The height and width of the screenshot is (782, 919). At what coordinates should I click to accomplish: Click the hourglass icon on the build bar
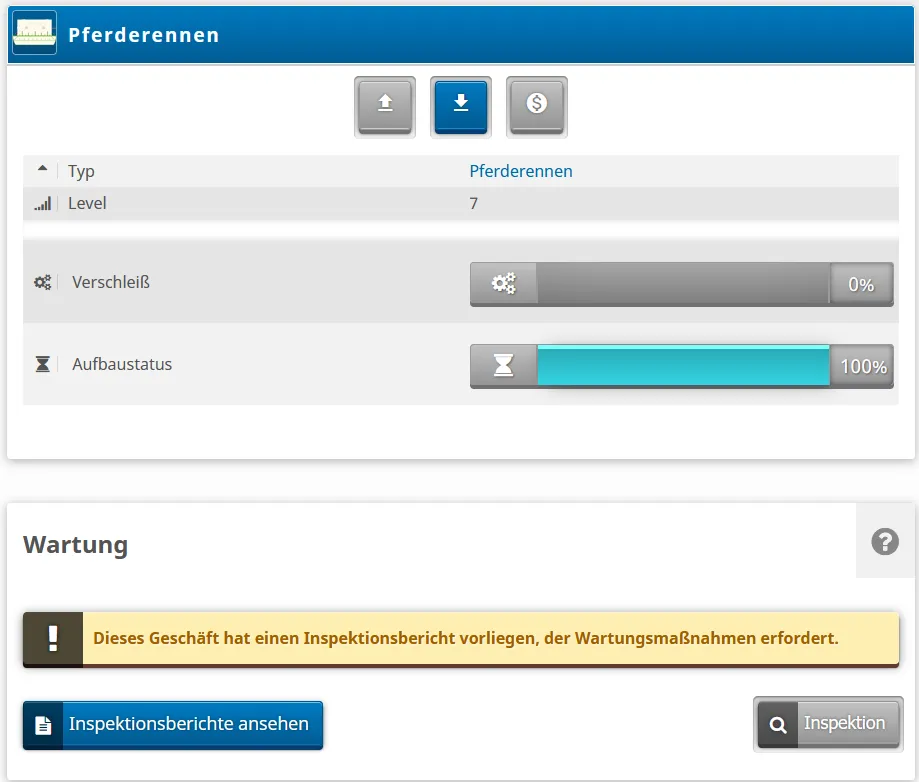coord(504,366)
